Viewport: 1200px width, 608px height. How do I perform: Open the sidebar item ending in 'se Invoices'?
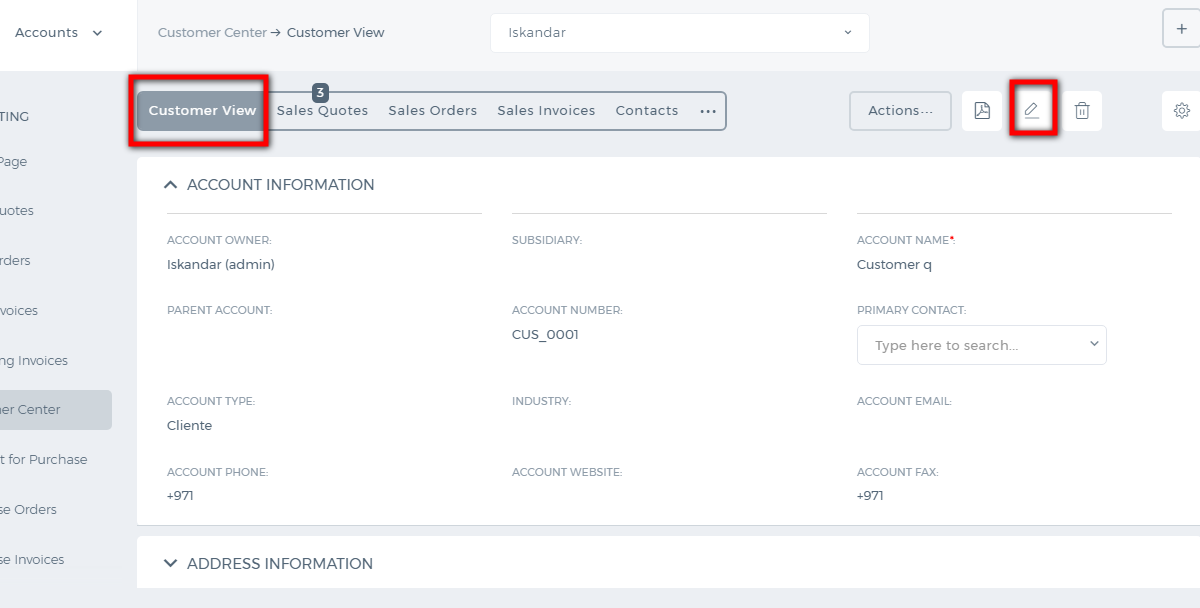(32, 560)
